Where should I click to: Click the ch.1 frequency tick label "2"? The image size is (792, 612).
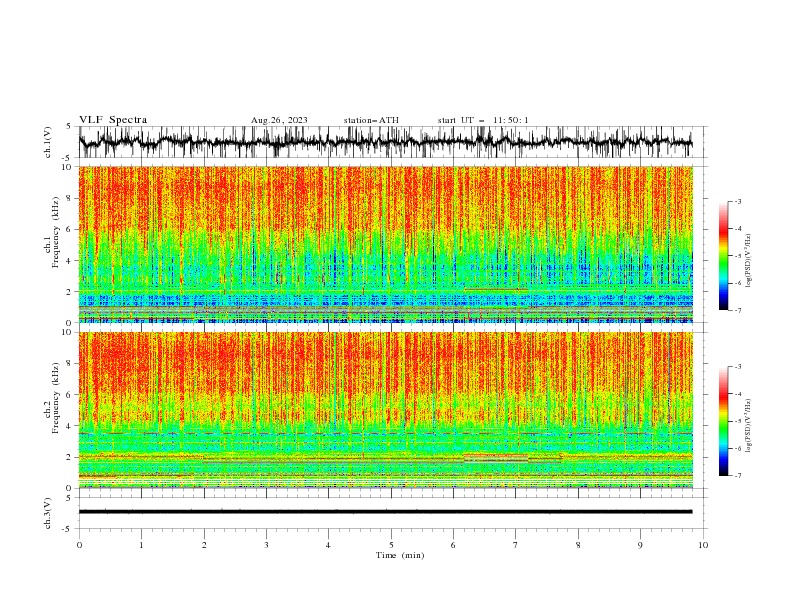[69, 292]
